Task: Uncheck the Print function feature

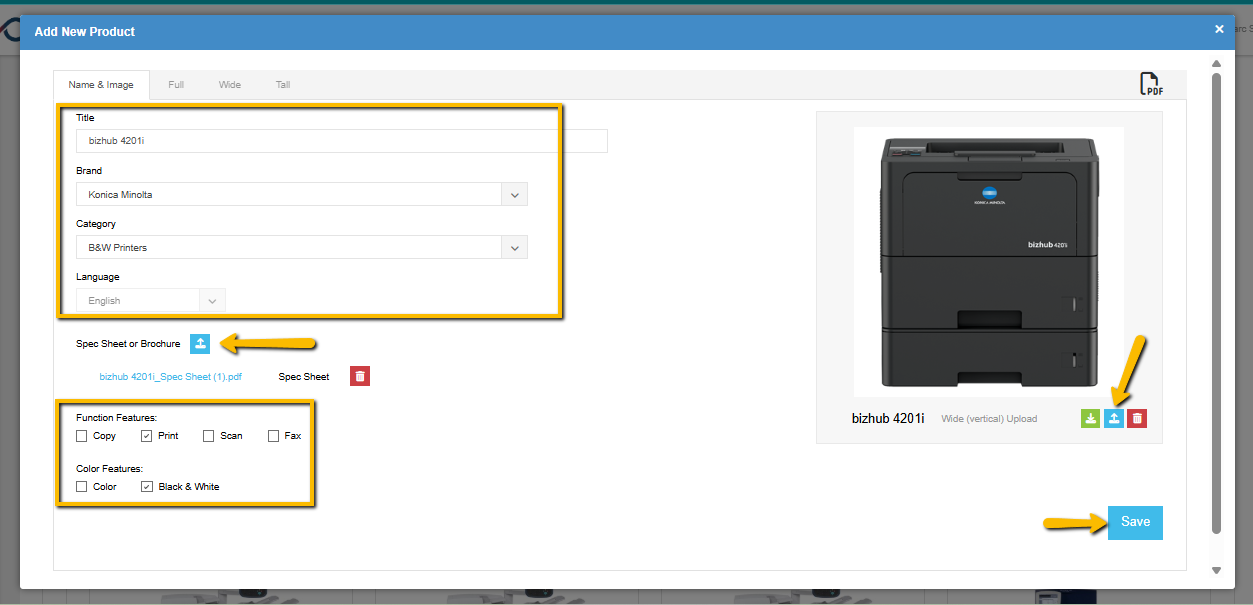Action: click(x=146, y=436)
